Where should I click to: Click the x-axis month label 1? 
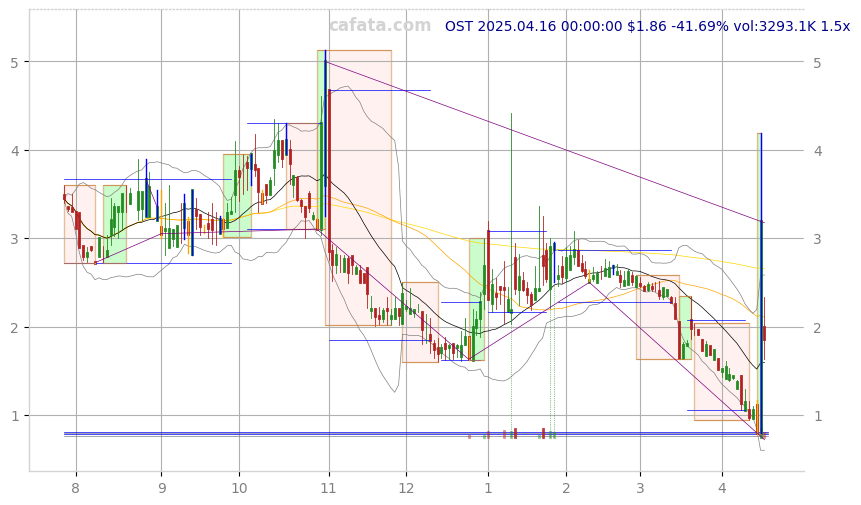click(488, 488)
